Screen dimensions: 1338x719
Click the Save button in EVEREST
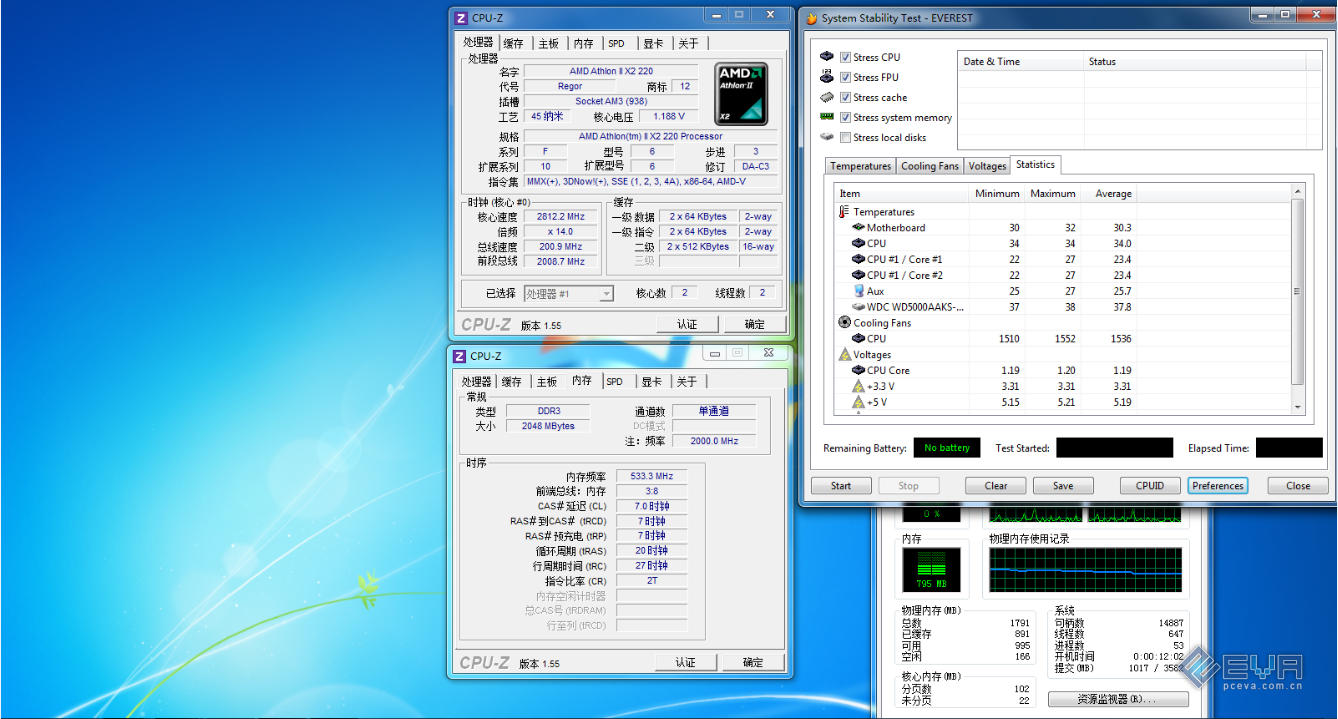(1063, 486)
